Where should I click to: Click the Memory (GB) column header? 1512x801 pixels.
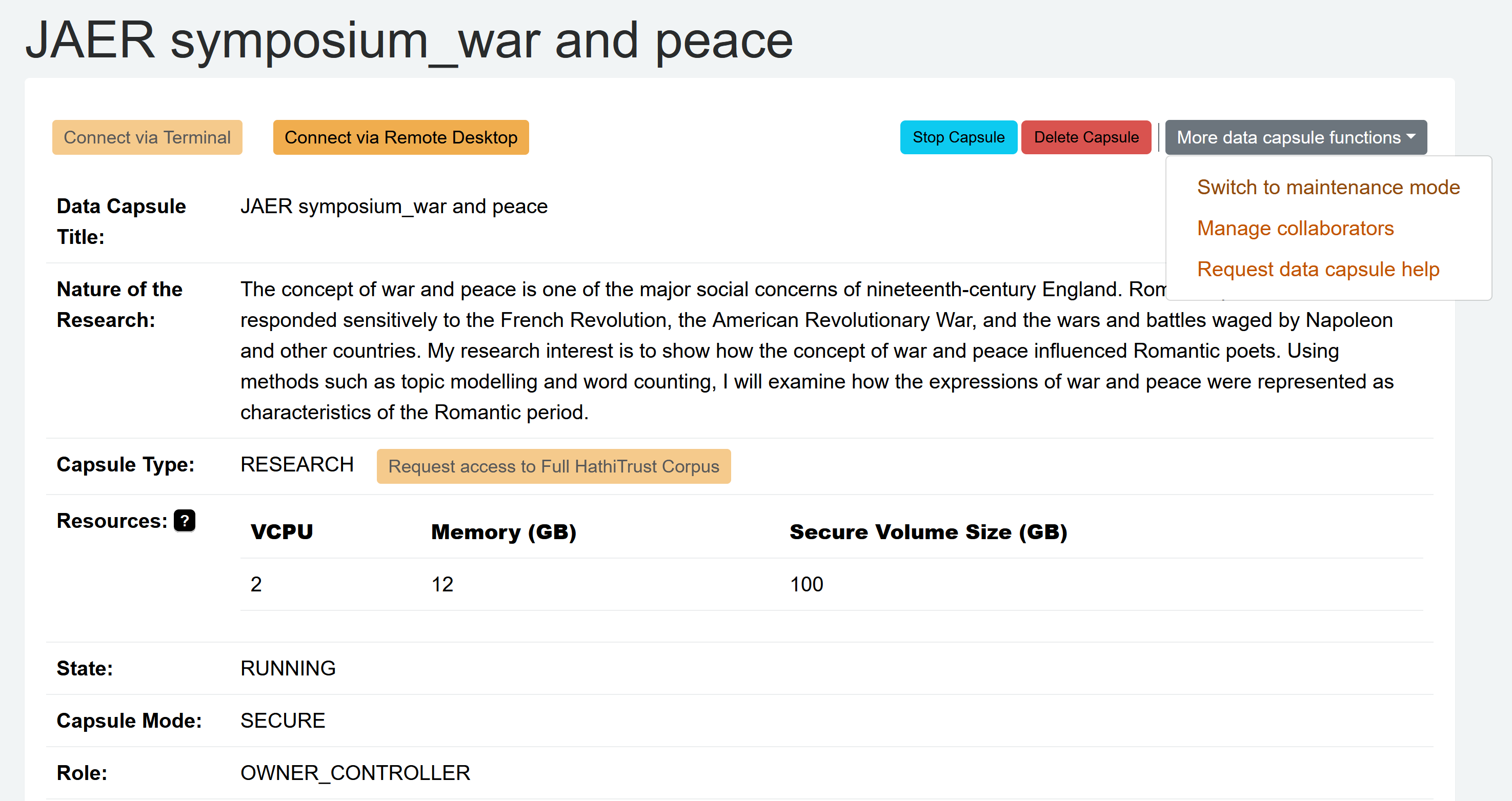[x=503, y=531]
